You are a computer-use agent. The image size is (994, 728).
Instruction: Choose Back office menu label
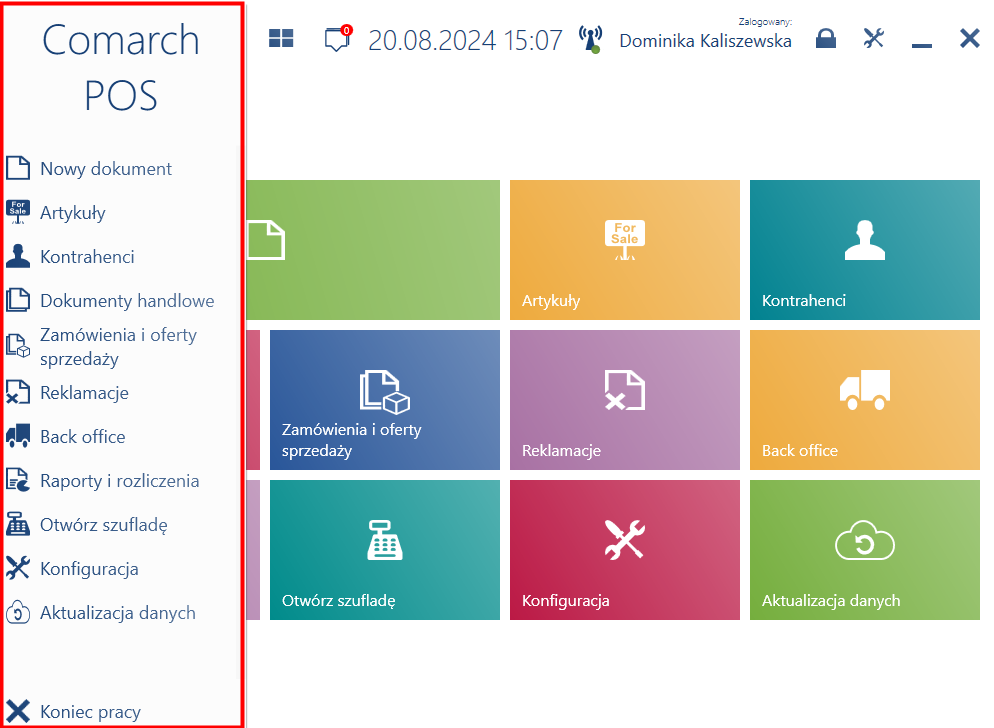pyautogui.click(x=83, y=437)
